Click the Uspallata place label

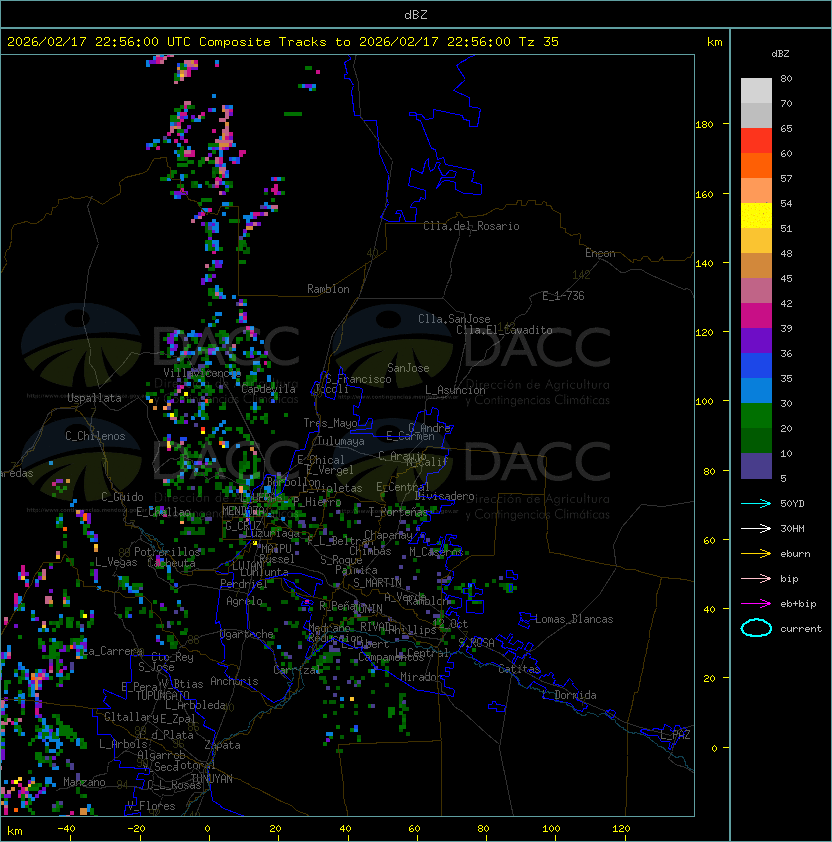(95, 398)
